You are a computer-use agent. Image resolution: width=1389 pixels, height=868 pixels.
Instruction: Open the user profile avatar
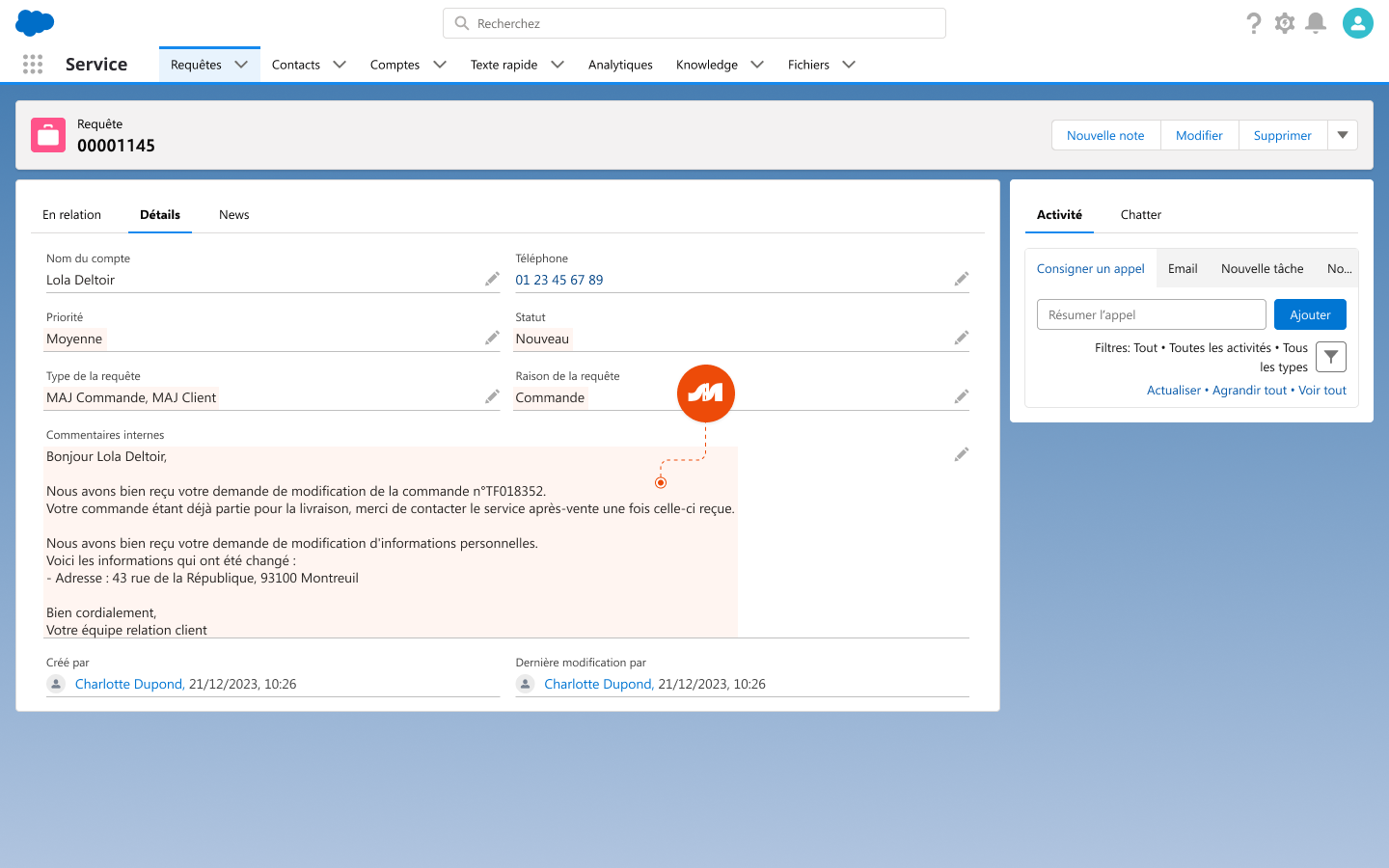pyautogui.click(x=1358, y=23)
